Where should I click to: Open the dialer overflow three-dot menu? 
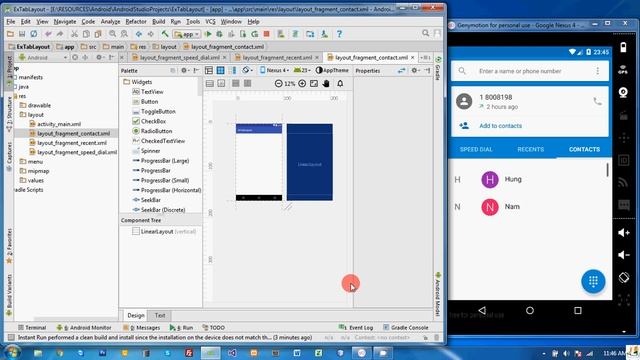point(598,71)
